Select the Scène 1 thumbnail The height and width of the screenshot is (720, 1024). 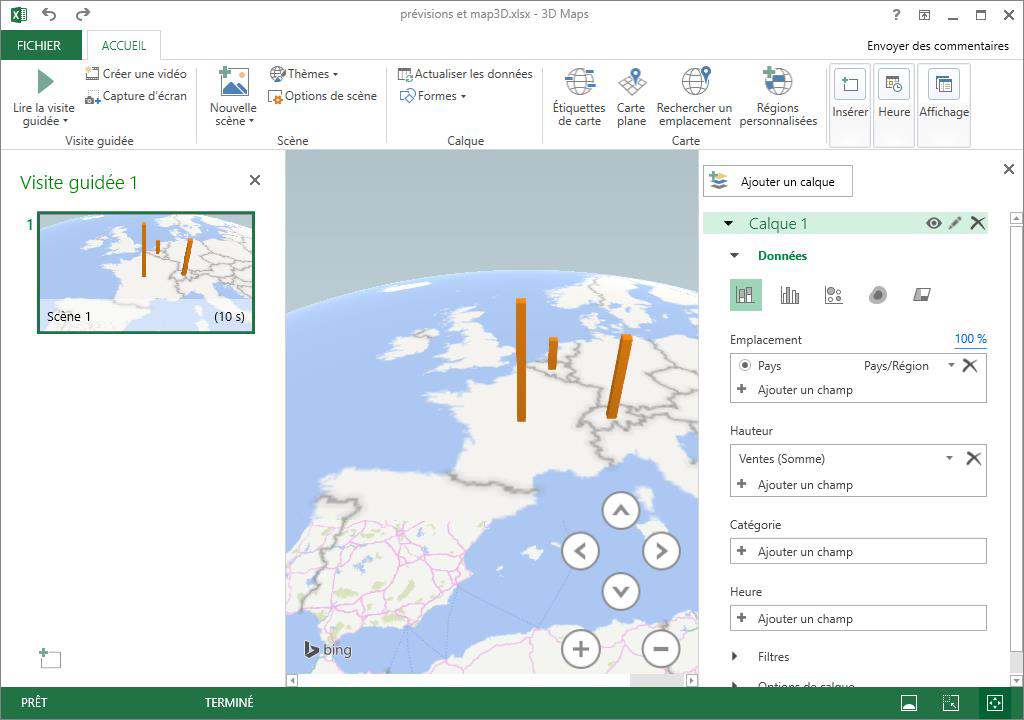(146, 272)
